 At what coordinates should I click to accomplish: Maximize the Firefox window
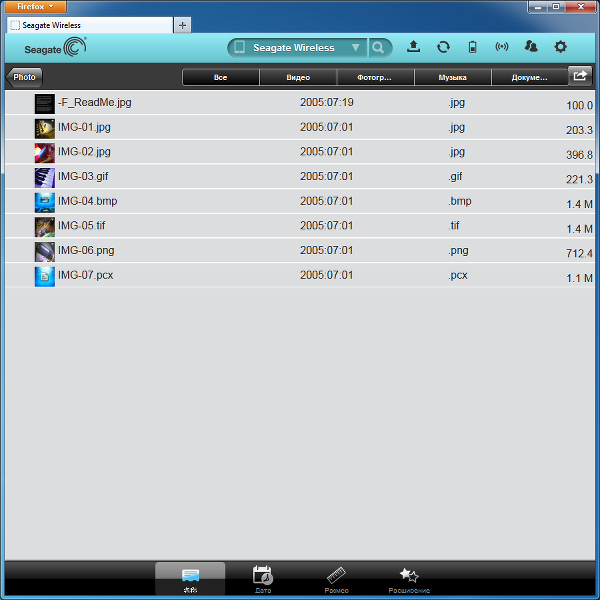click(x=556, y=7)
